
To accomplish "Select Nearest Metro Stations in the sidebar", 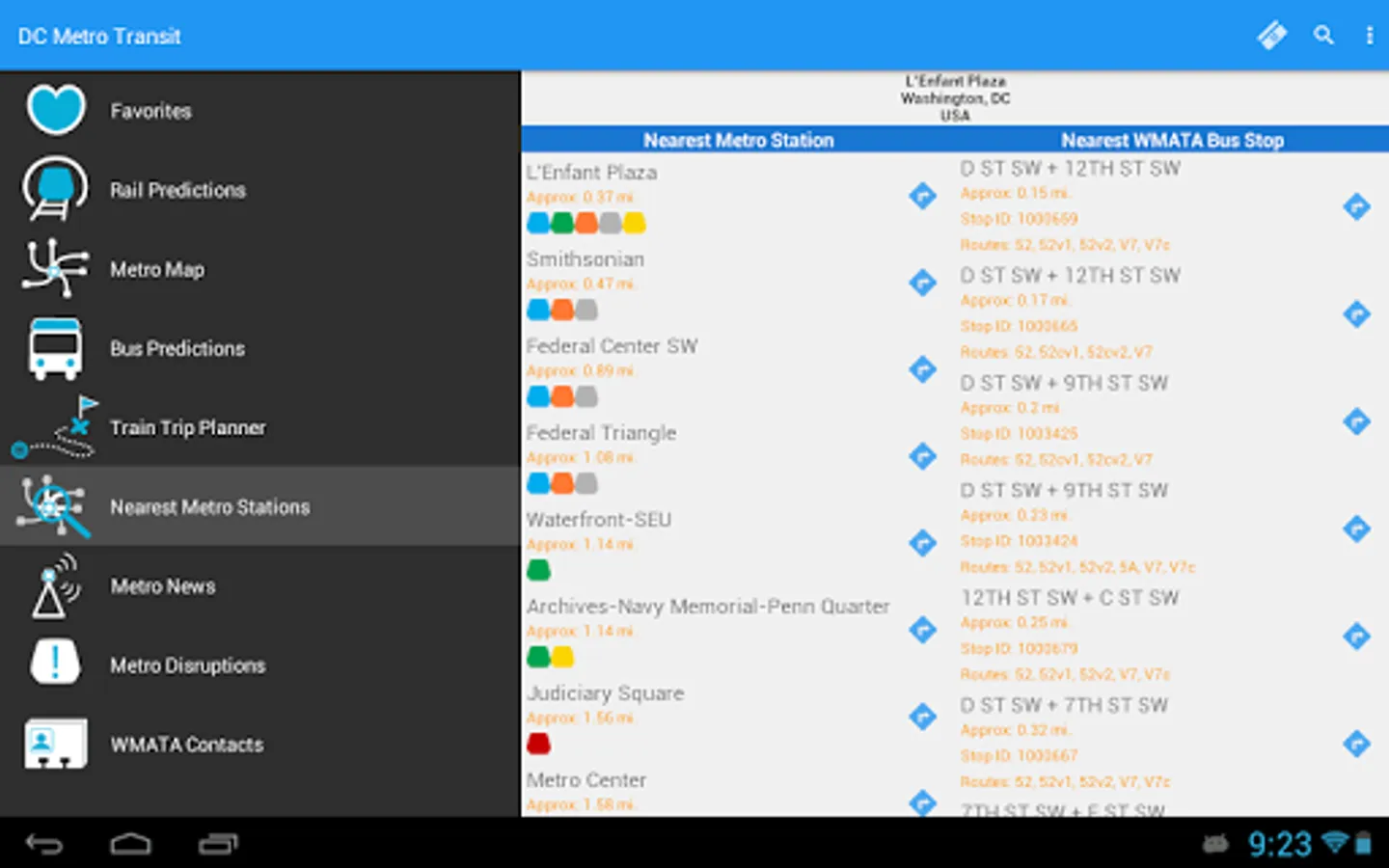I will coord(260,506).
